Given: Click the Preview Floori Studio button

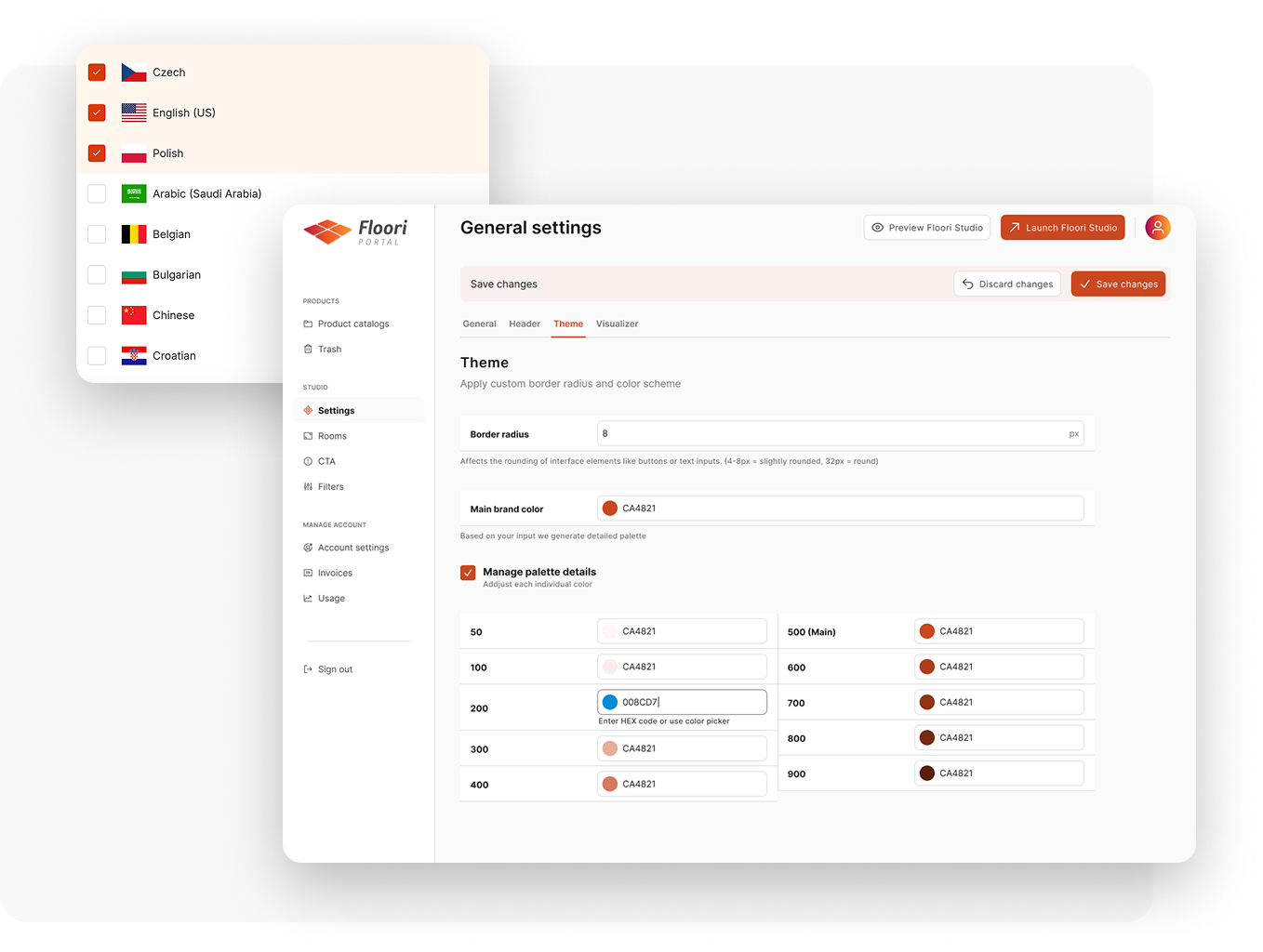Looking at the screenshot, I should pyautogui.click(x=926, y=228).
